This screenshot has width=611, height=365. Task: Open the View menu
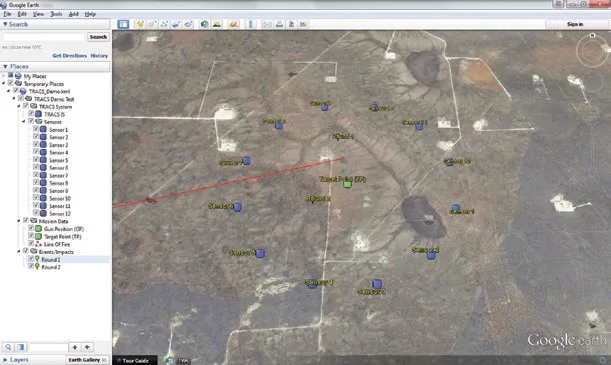[x=38, y=14]
